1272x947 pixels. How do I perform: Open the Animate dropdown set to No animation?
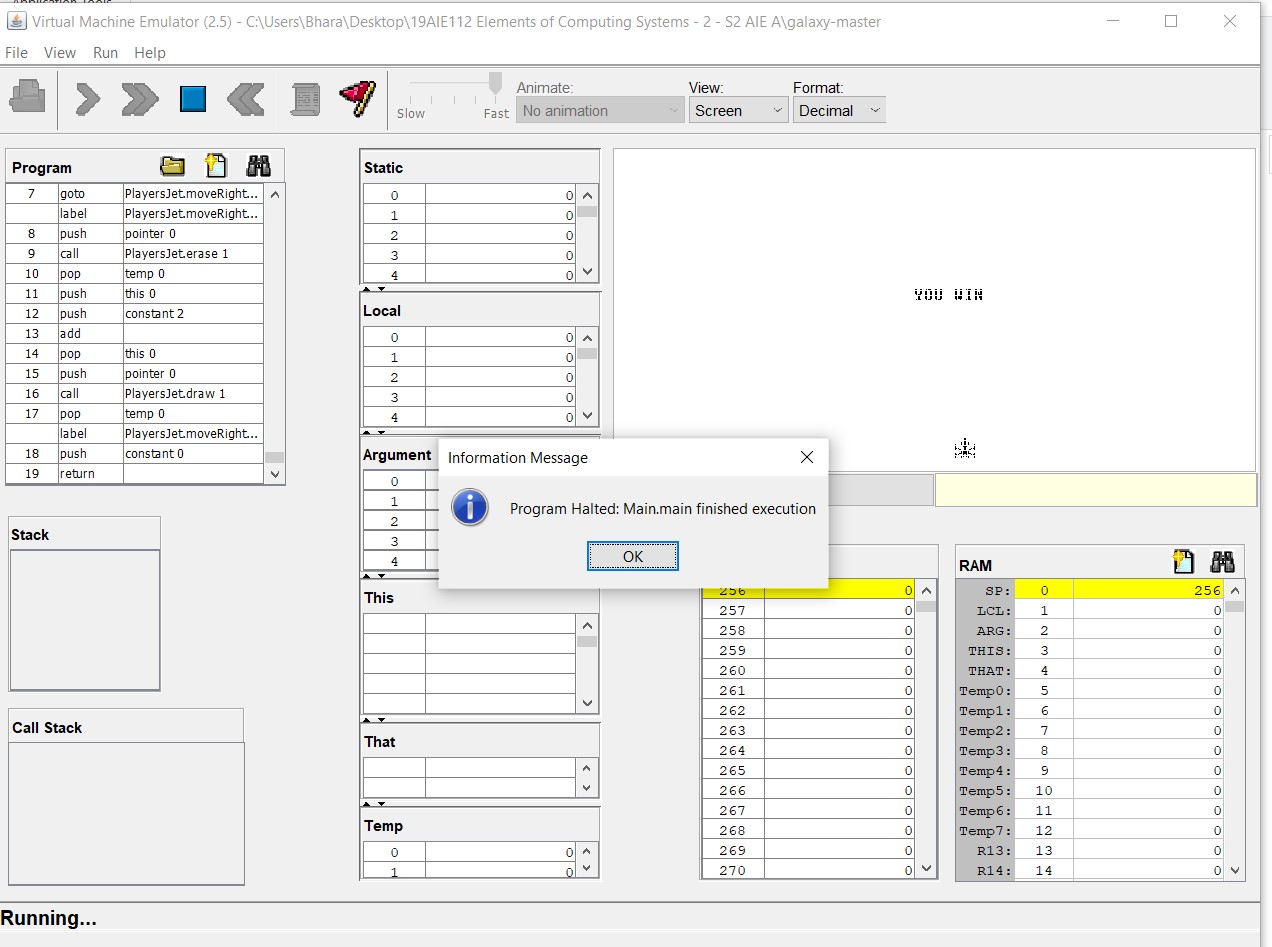[x=599, y=110]
